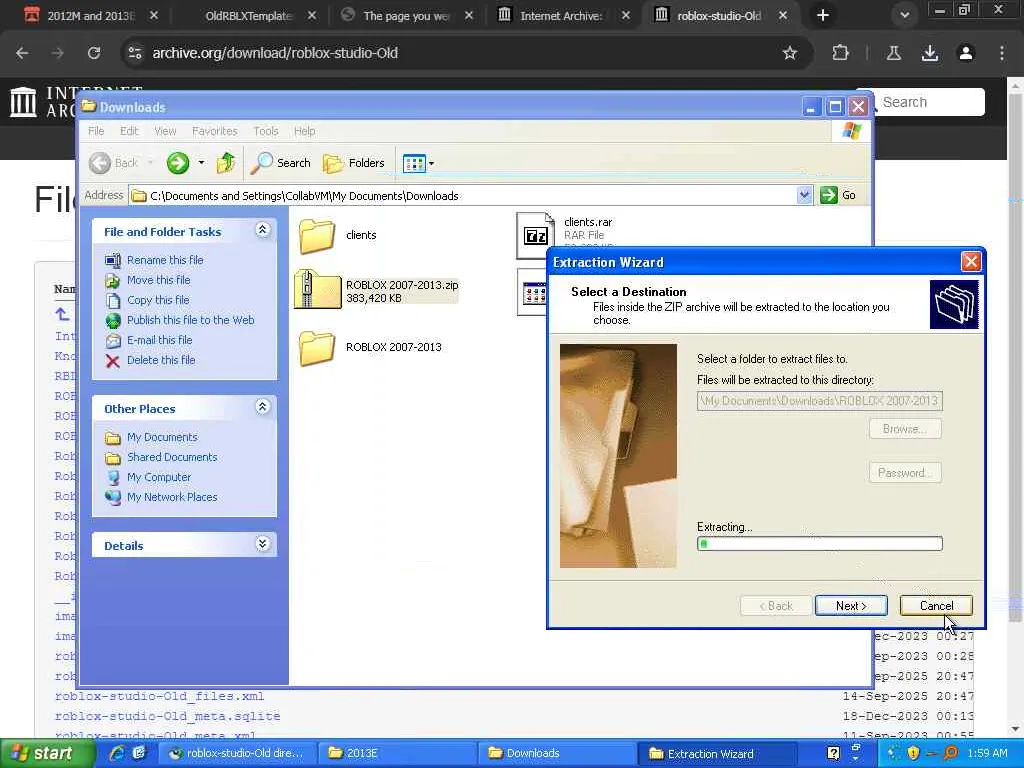The height and width of the screenshot is (768, 1024).
Task: Open the Chrome three-dot menu
Action: pyautogui.click(x=1002, y=53)
